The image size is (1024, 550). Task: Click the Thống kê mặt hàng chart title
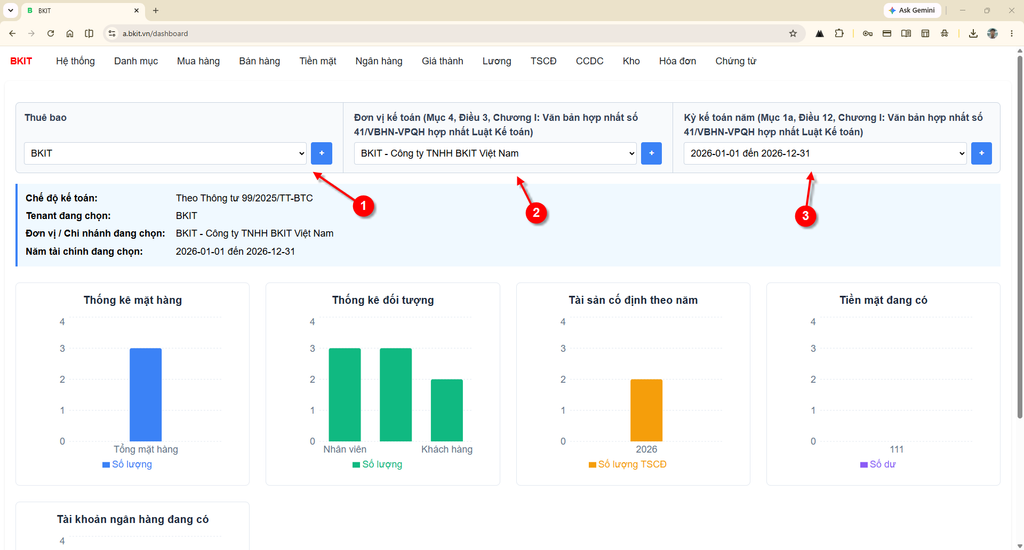point(133,300)
